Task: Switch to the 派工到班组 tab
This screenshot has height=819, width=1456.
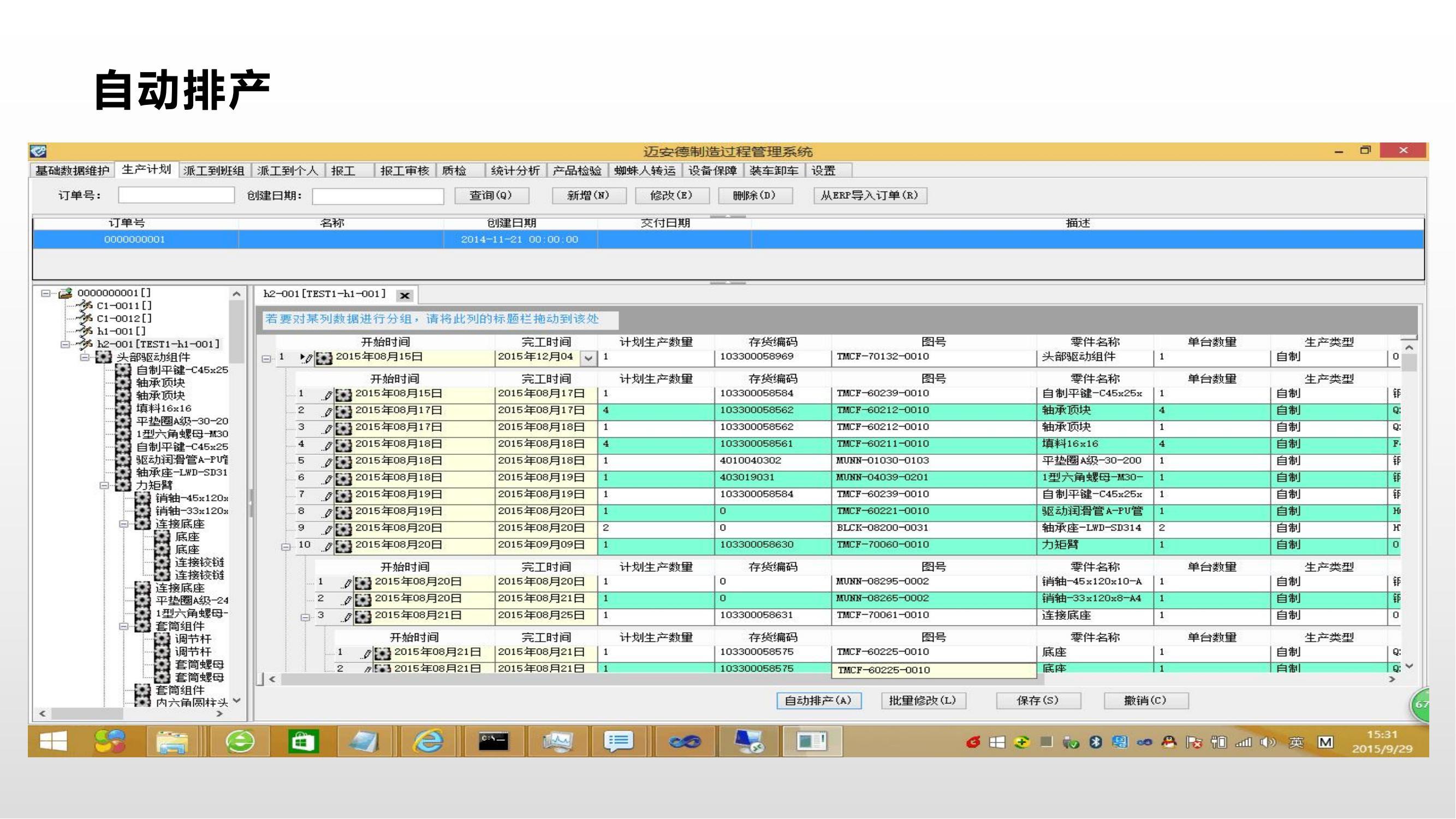Action: [x=213, y=170]
